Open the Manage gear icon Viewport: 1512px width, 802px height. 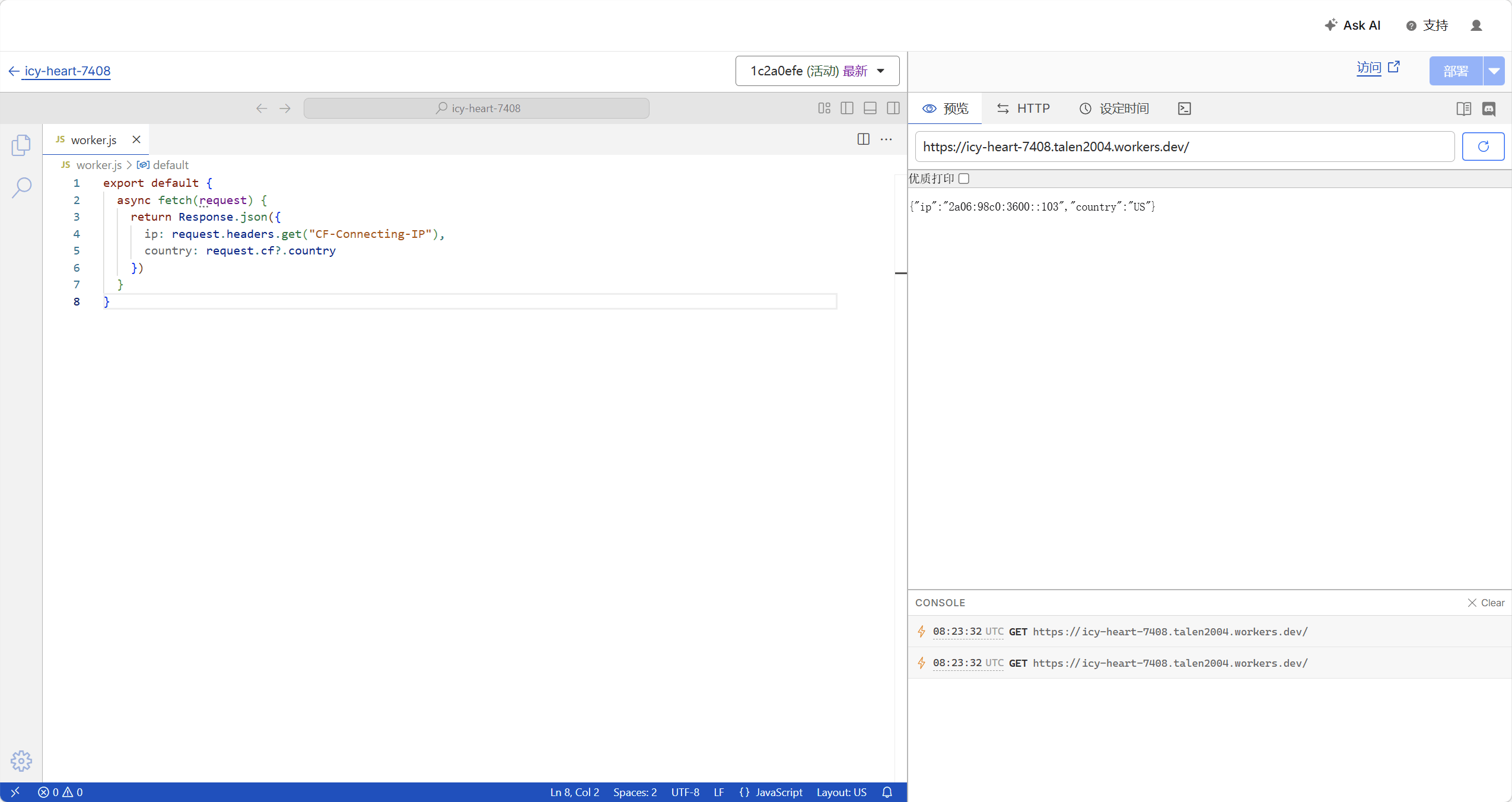pyautogui.click(x=21, y=760)
